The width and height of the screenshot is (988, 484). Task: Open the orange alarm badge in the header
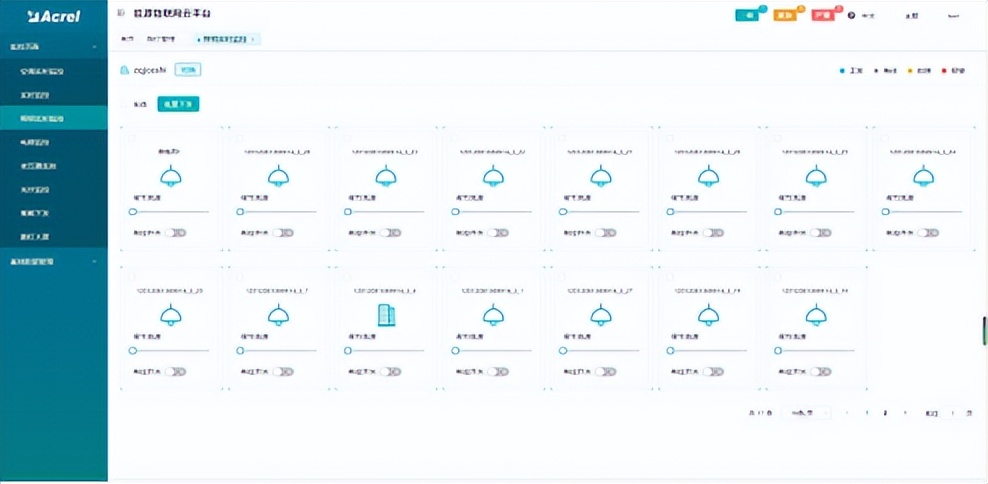tap(785, 15)
